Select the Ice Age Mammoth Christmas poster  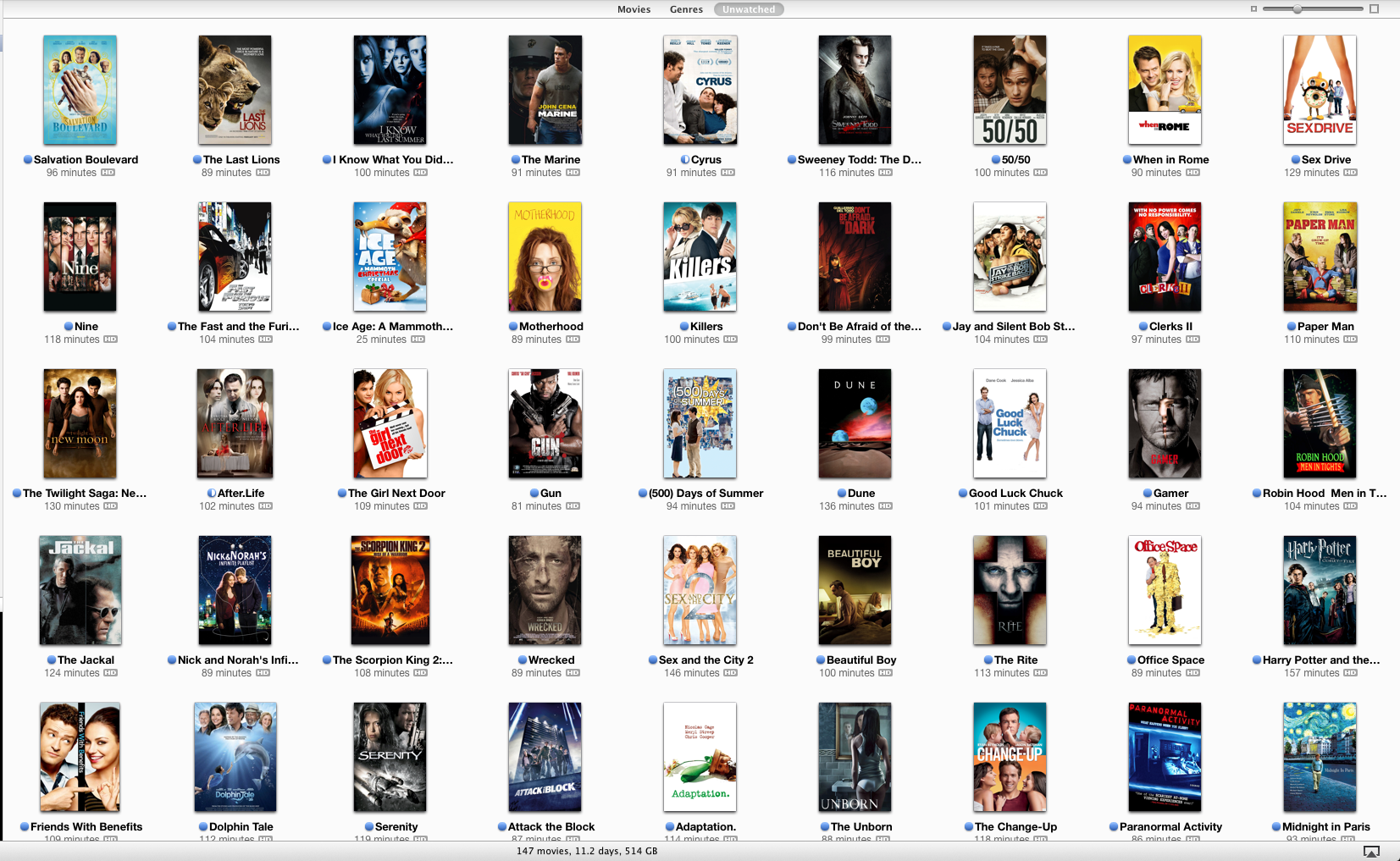pos(390,257)
